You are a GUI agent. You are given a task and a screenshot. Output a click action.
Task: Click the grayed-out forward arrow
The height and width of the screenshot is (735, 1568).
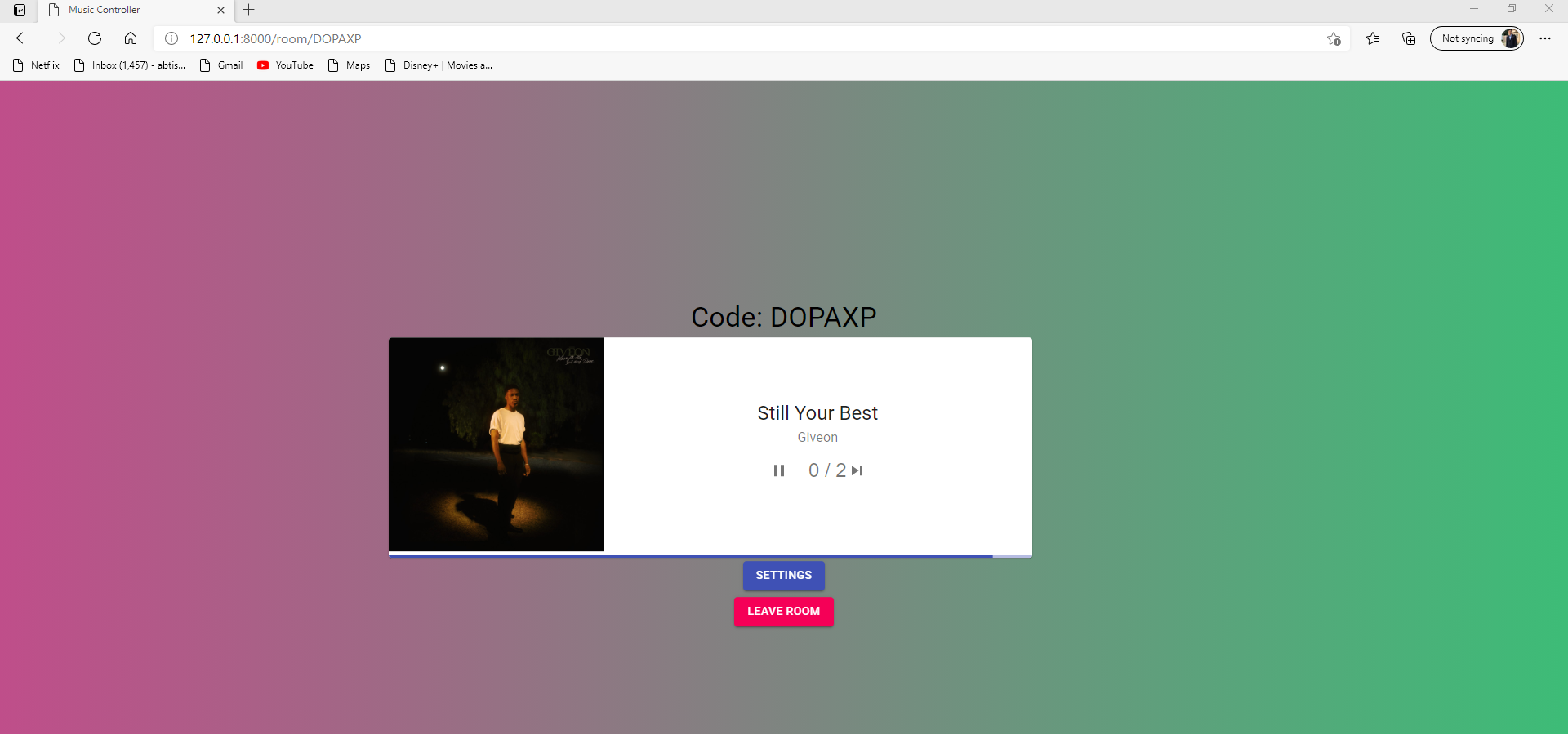[59, 38]
